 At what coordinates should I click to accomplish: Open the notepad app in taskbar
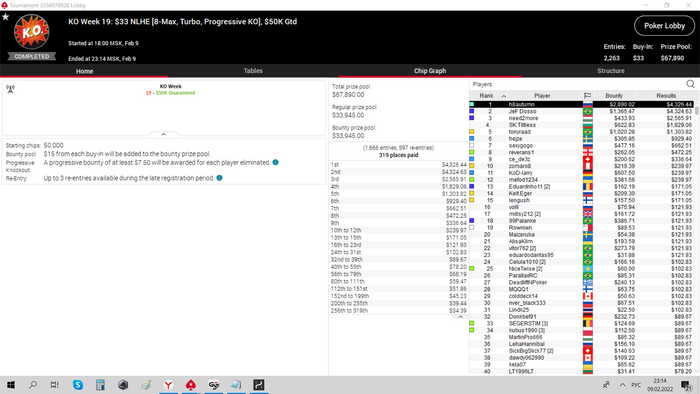tap(236, 385)
